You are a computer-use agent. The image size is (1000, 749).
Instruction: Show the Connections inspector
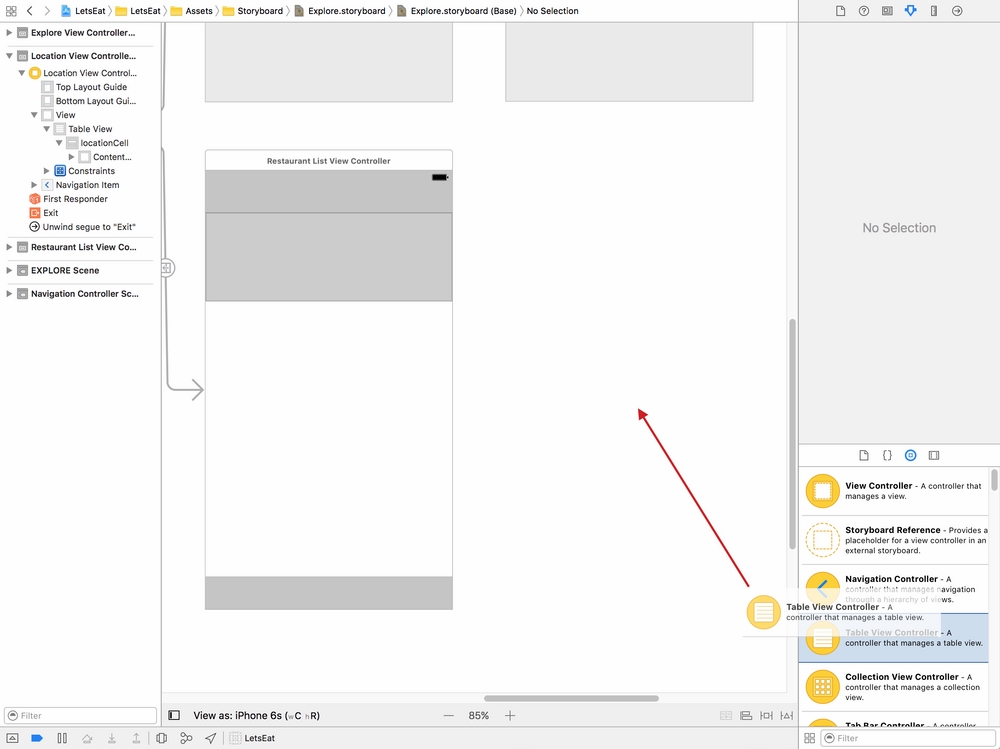[957, 11]
